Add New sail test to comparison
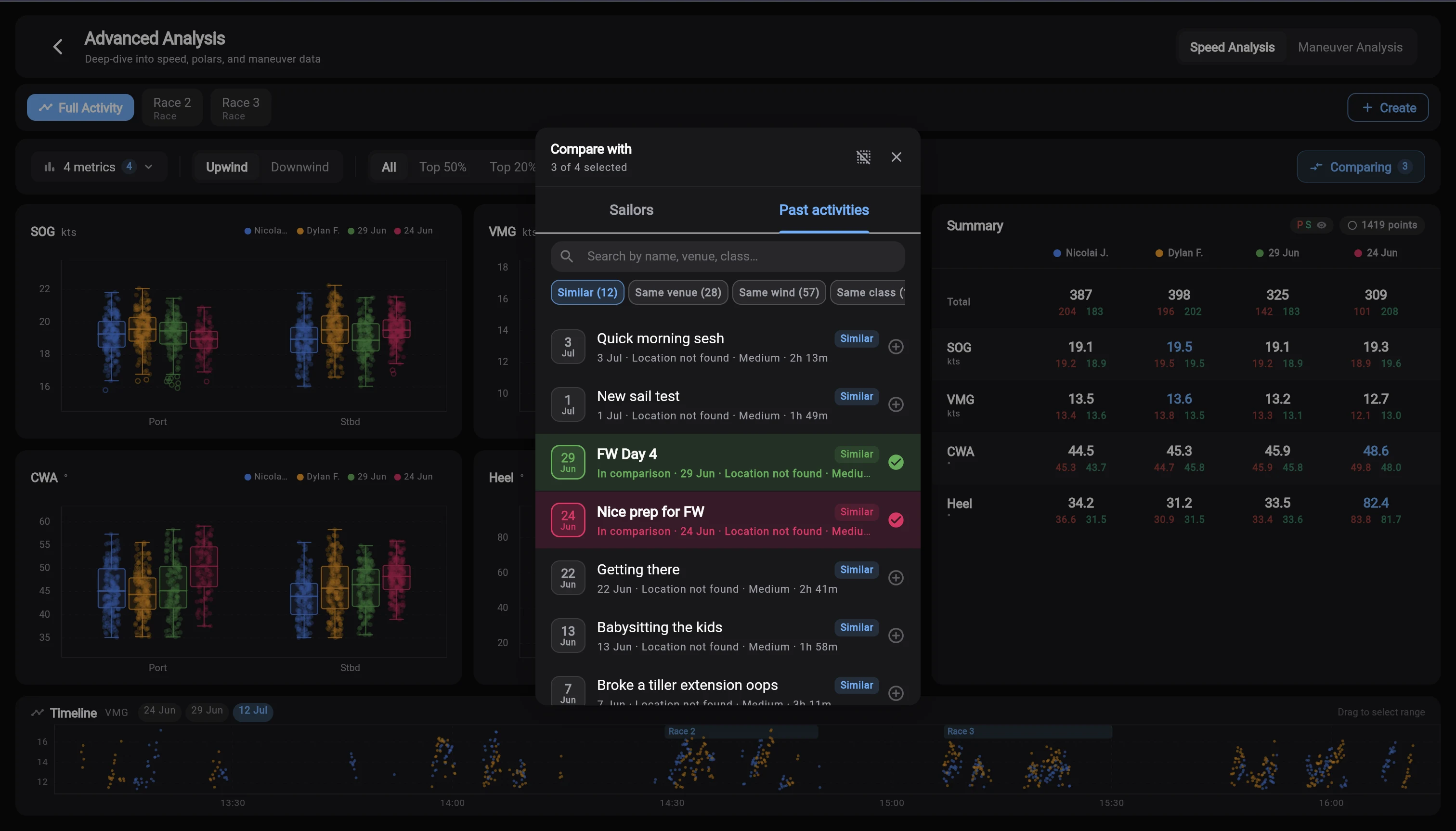The image size is (1456, 831). coord(896,404)
